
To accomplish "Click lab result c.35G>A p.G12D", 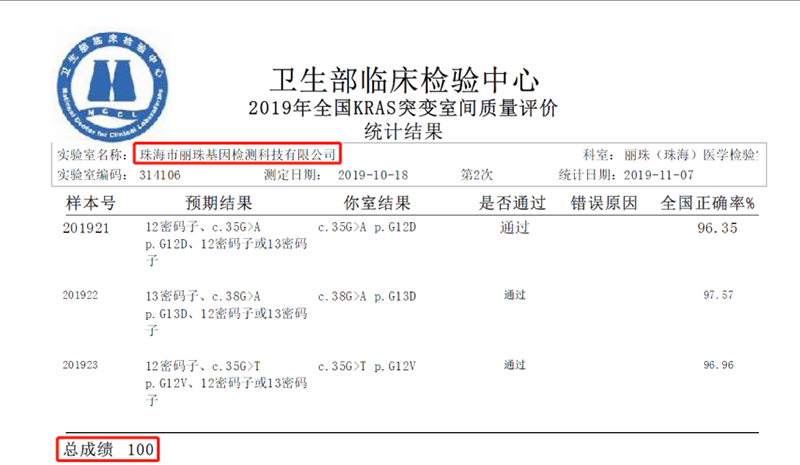I will pos(367,227).
